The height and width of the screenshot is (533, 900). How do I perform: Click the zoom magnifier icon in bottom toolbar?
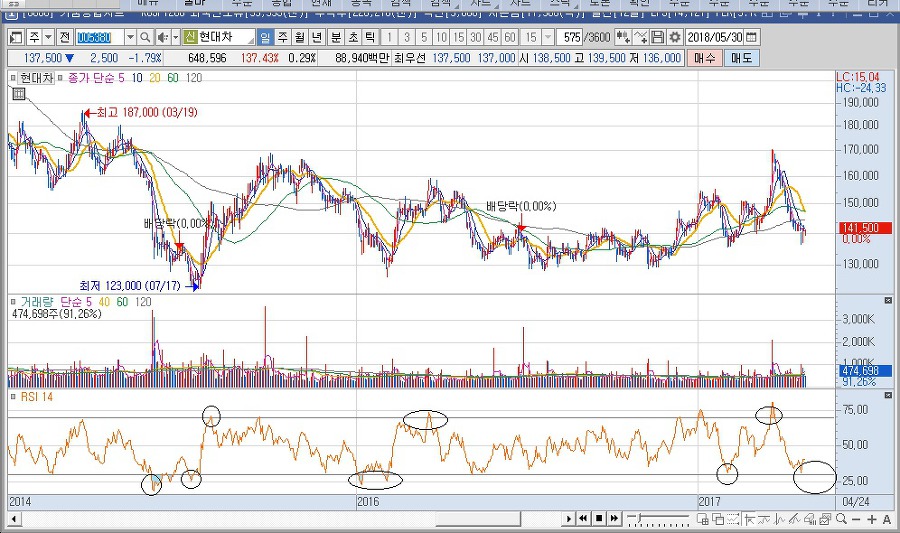(x=840, y=518)
